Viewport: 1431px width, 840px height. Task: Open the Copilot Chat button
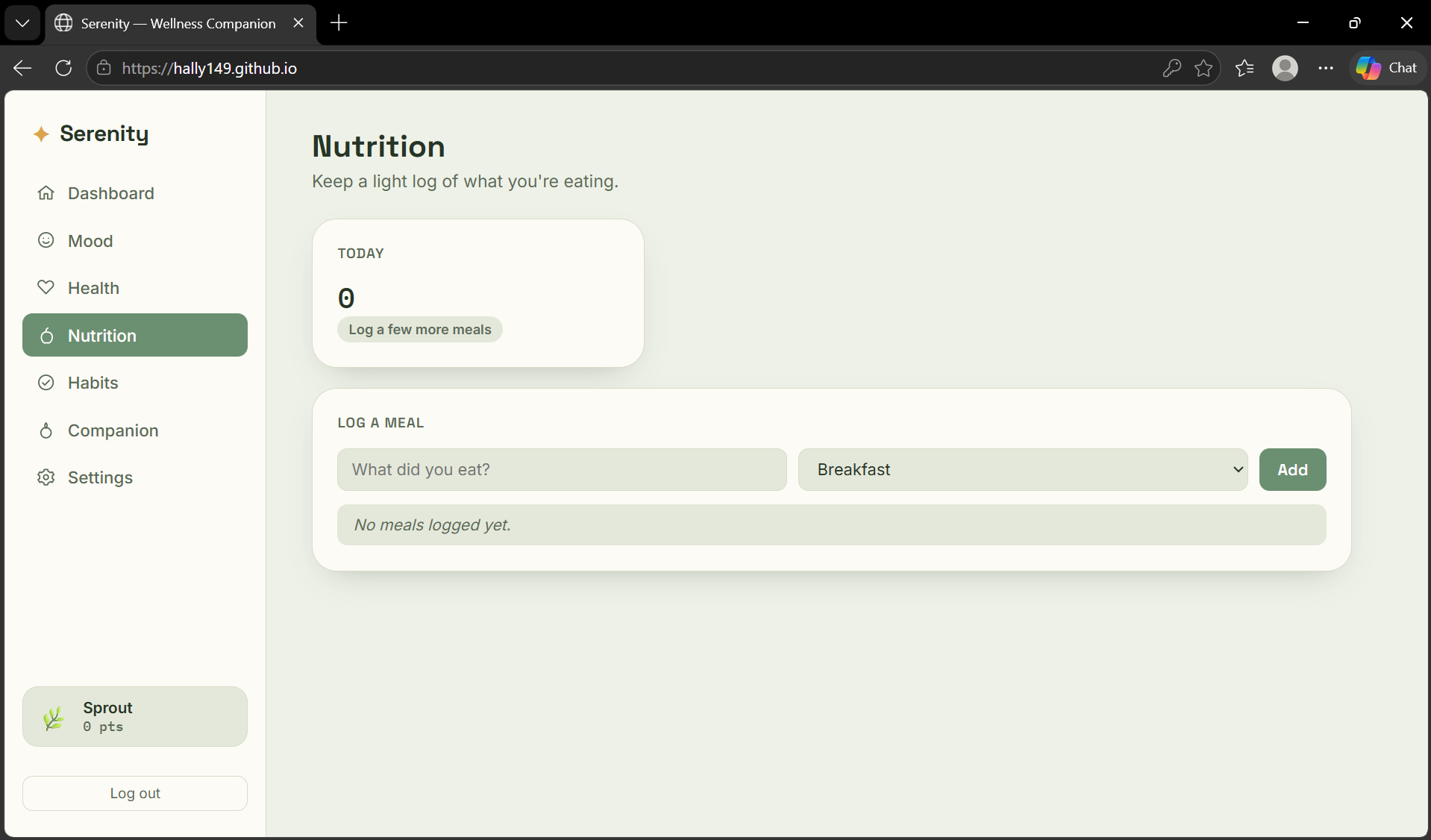[1387, 68]
